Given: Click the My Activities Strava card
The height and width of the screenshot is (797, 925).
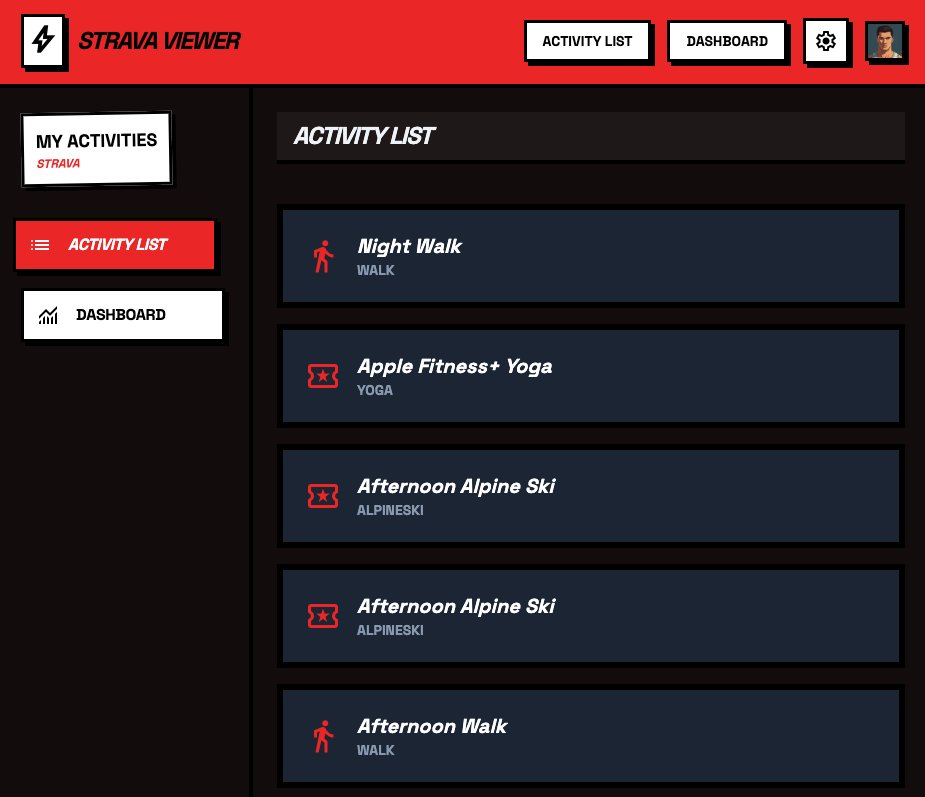Looking at the screenshot, I should [97, 149].
